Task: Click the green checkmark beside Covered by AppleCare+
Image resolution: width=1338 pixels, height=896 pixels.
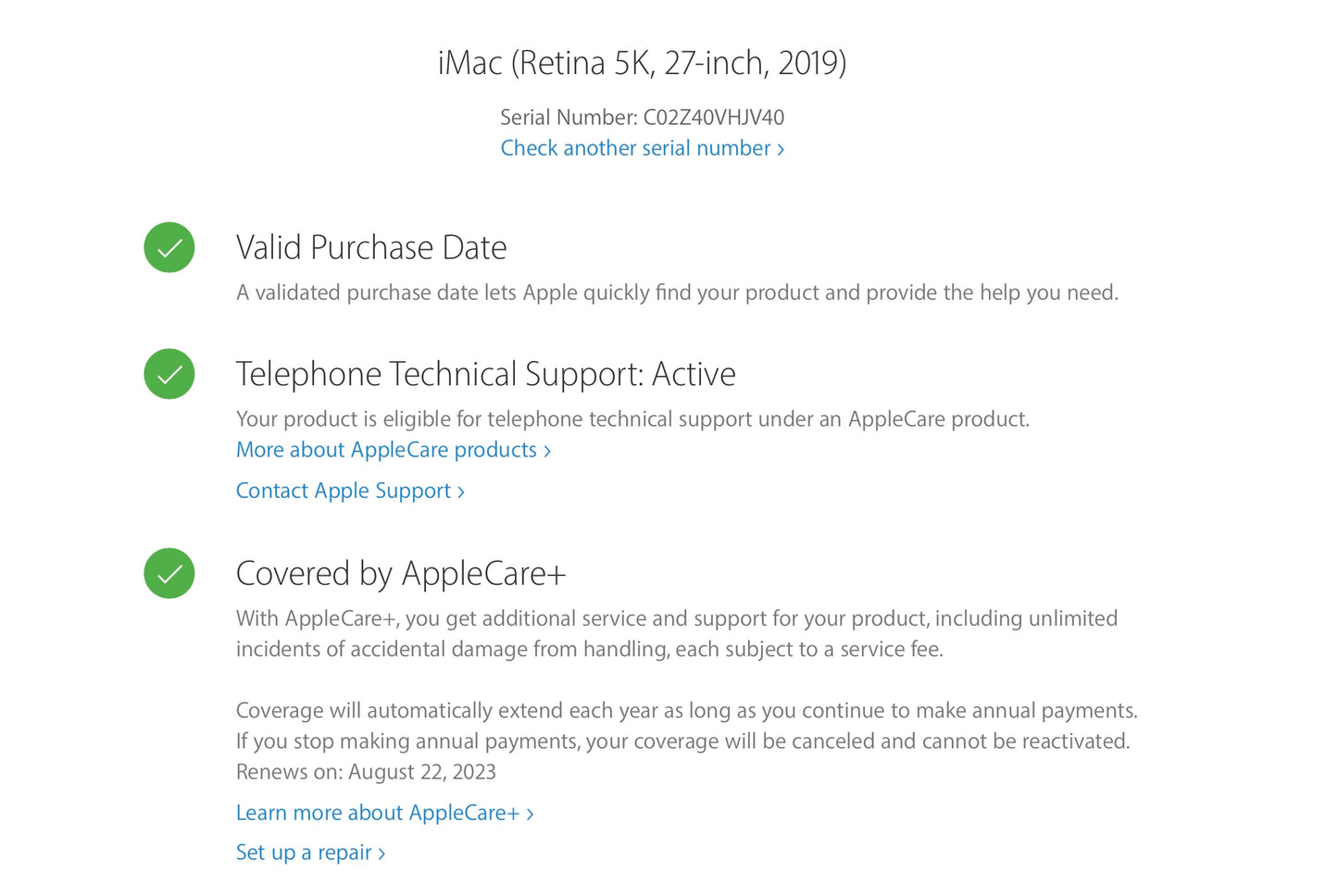Action: pyautogui.click(x=169, y=574)
